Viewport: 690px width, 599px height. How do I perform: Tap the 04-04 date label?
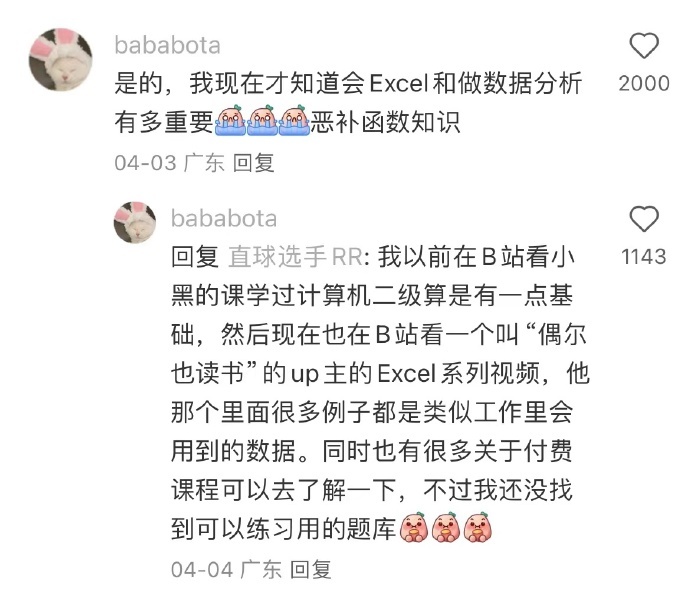pyautogui.click(x=202, y=570)
